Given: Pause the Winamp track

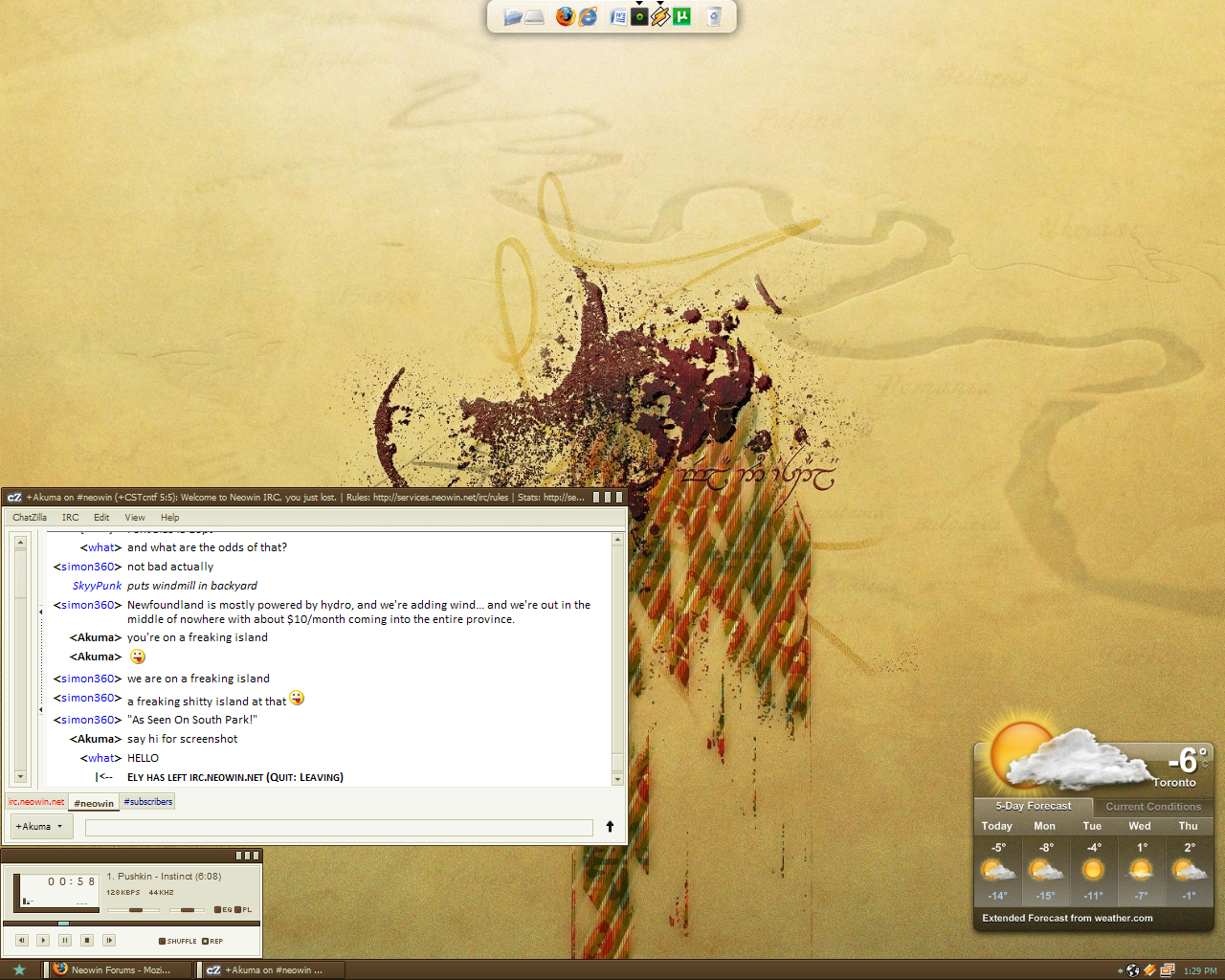Looking at the screenshot, I should [x=65, y=941].
